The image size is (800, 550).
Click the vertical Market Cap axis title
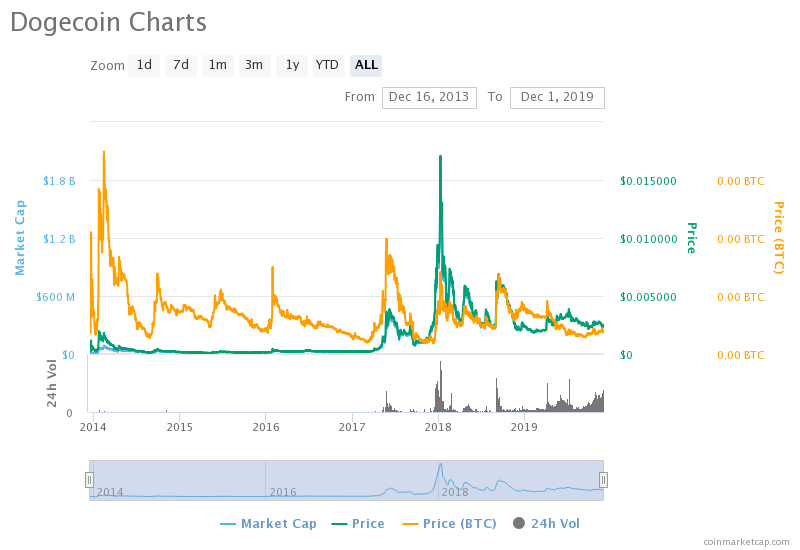tap(20, 238)
